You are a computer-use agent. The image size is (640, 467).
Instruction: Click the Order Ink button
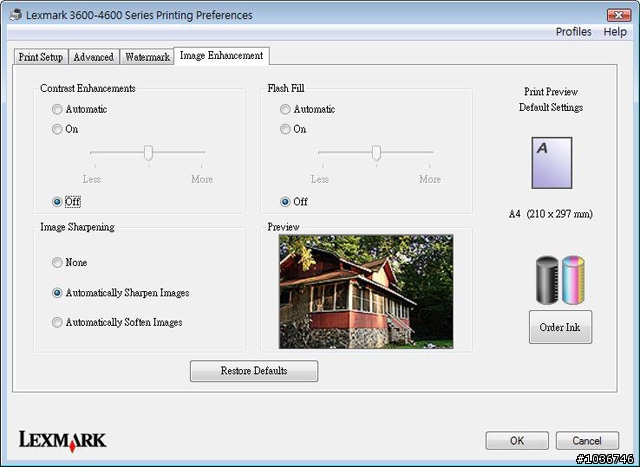coord(560,327)
